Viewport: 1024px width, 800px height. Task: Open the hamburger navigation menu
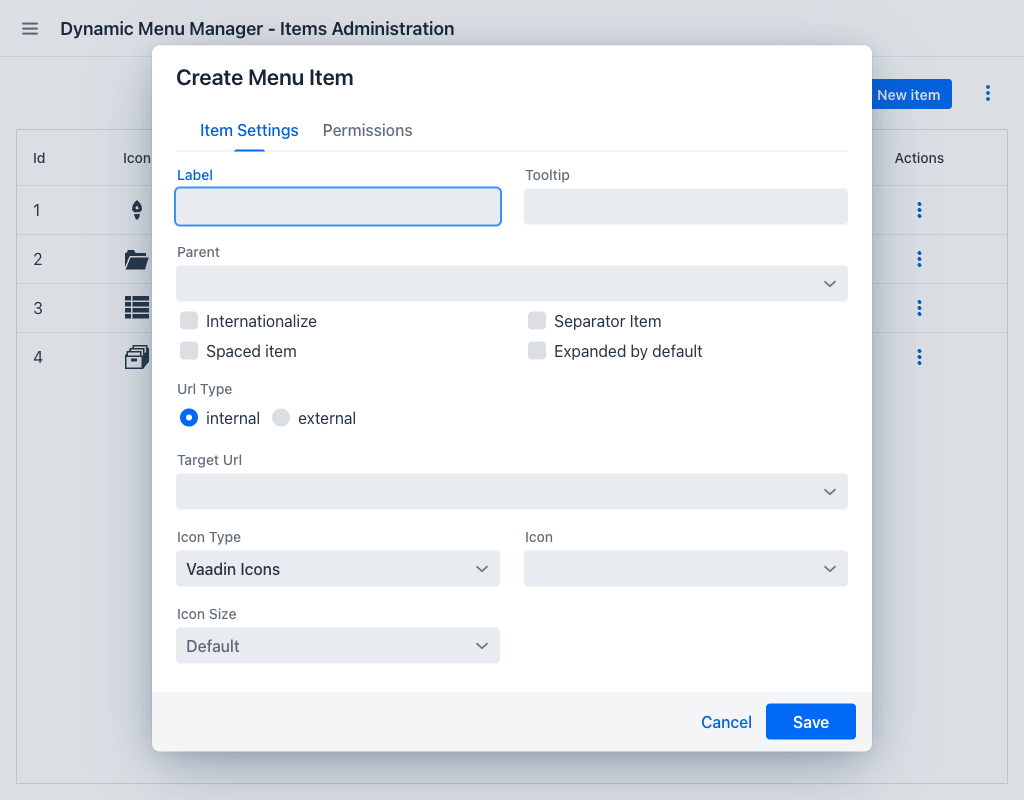pos(30,29)
